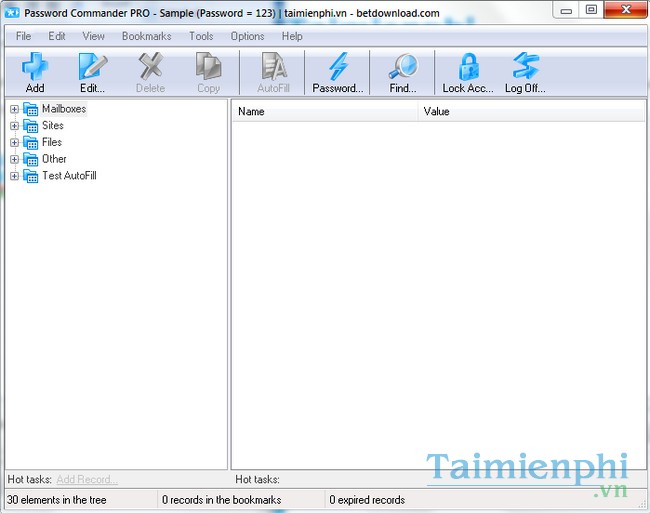Open the Bookmarks menu
The height and width of the screenshot is (513, 650).
coord(146,36)
